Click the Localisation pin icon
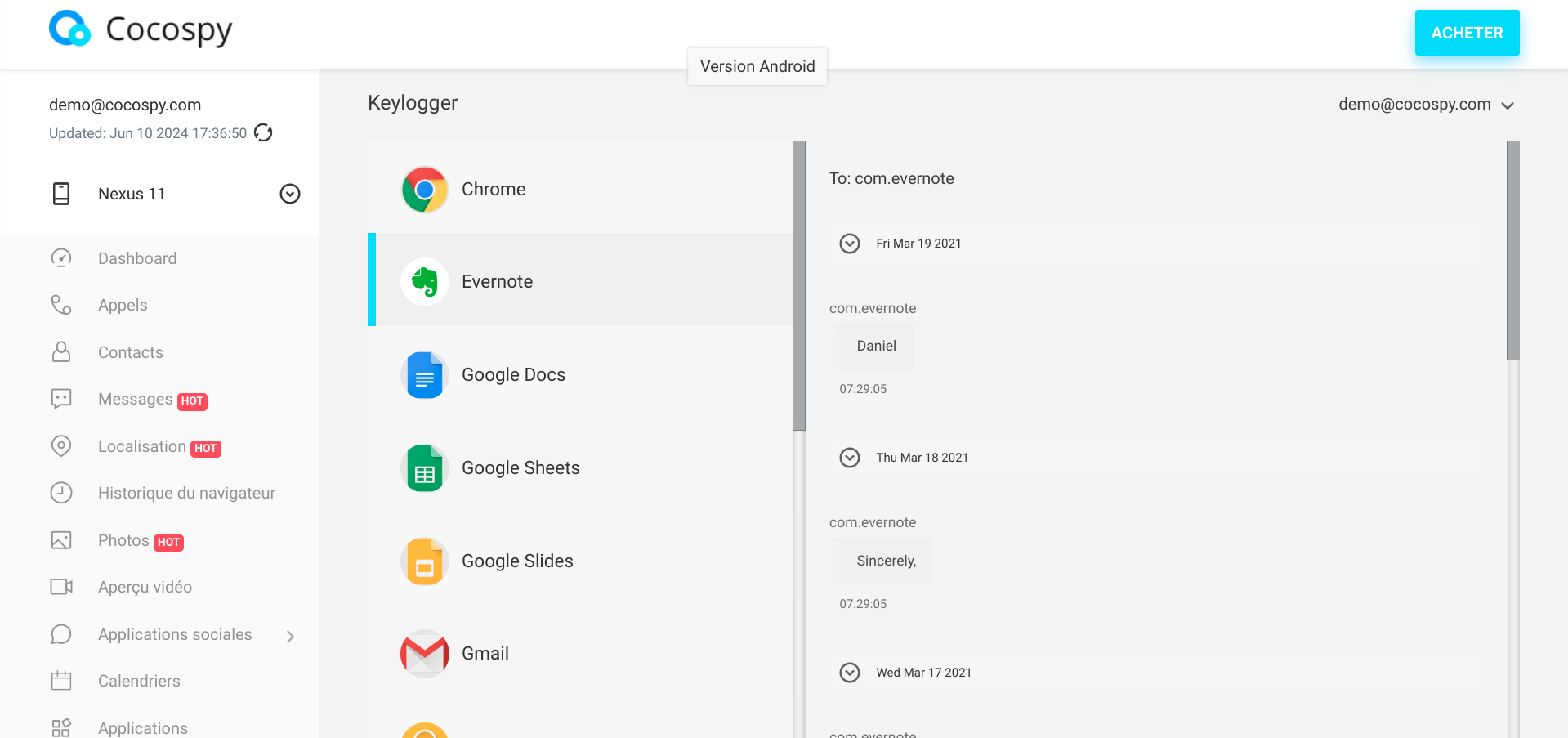Screen dimensions: 1568x738 click(x=61, y=446)
